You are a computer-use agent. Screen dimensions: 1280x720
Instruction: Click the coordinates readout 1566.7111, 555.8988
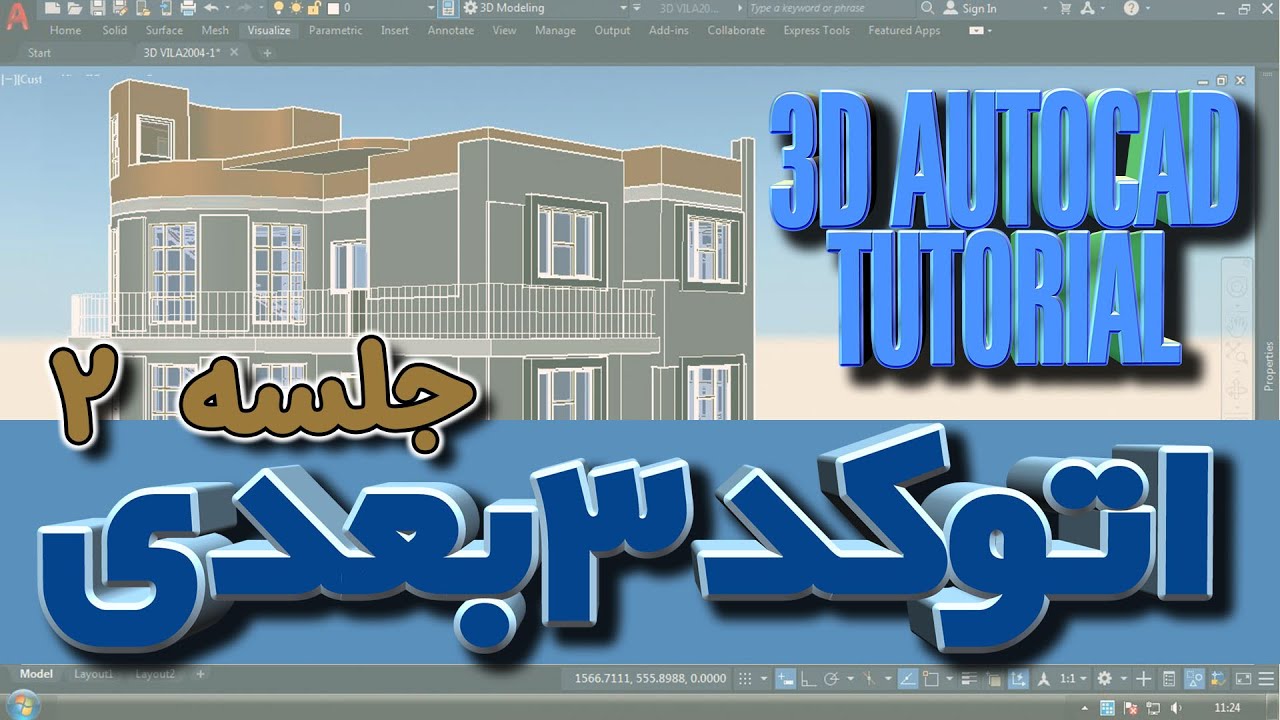coord(650,678)
